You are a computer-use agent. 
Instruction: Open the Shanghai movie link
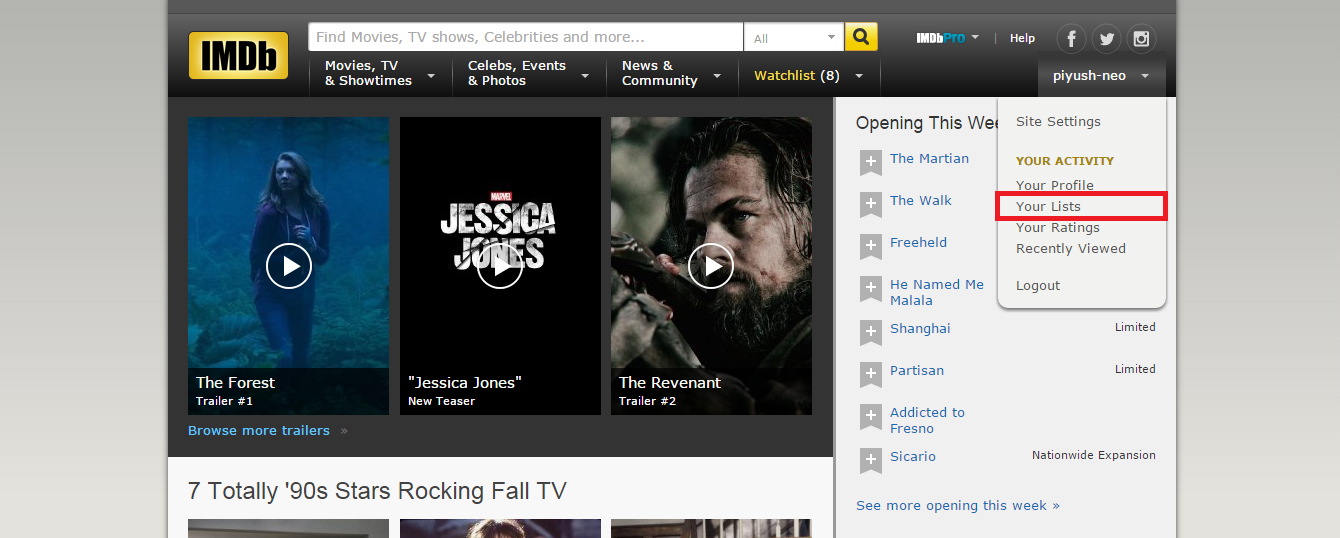pyautogui.click(x=920, y=329)
